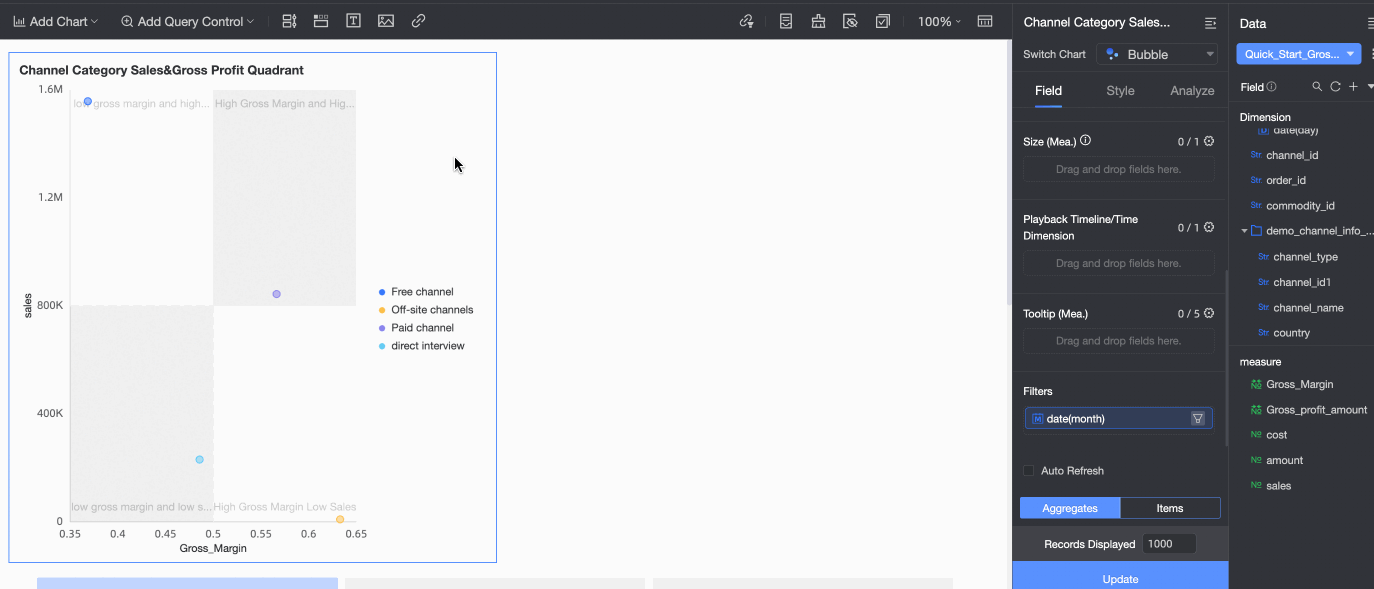Enable the Auto Refresh checkbox
The height and width of the screenshot is (589, 1374).
[x=1028, y=471]
